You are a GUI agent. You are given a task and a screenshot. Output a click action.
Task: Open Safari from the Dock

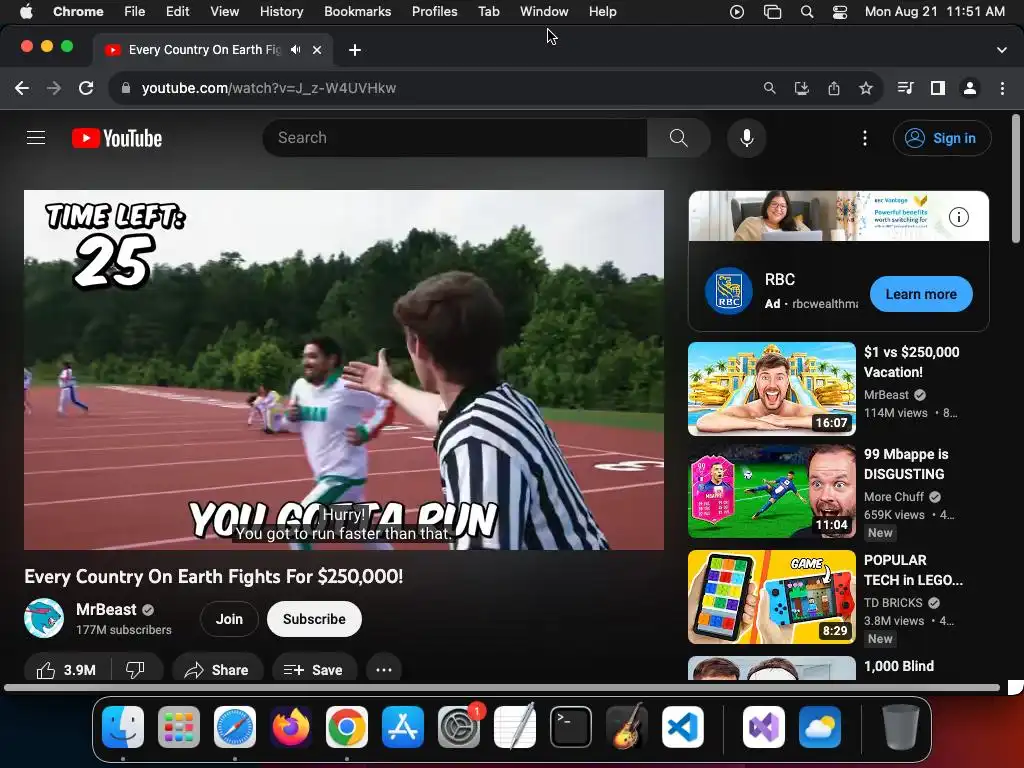234,727
